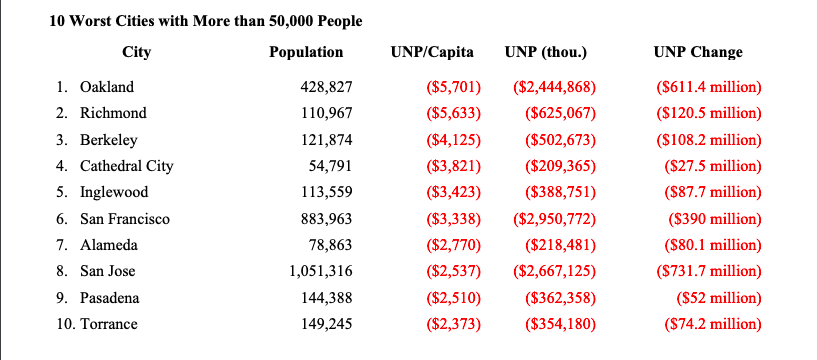Click Oakland's ($5,701) per capita value
Viewport: 817px width, 360px height.
click(453, 86)
